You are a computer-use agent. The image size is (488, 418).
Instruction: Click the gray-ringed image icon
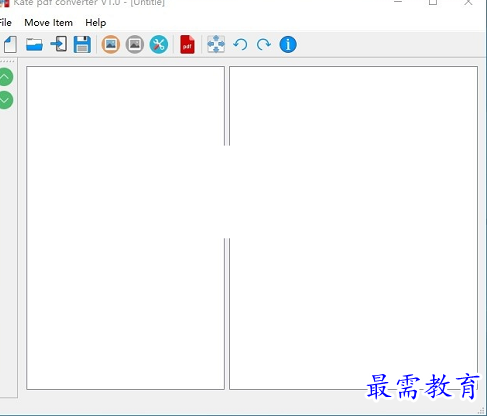135,44
